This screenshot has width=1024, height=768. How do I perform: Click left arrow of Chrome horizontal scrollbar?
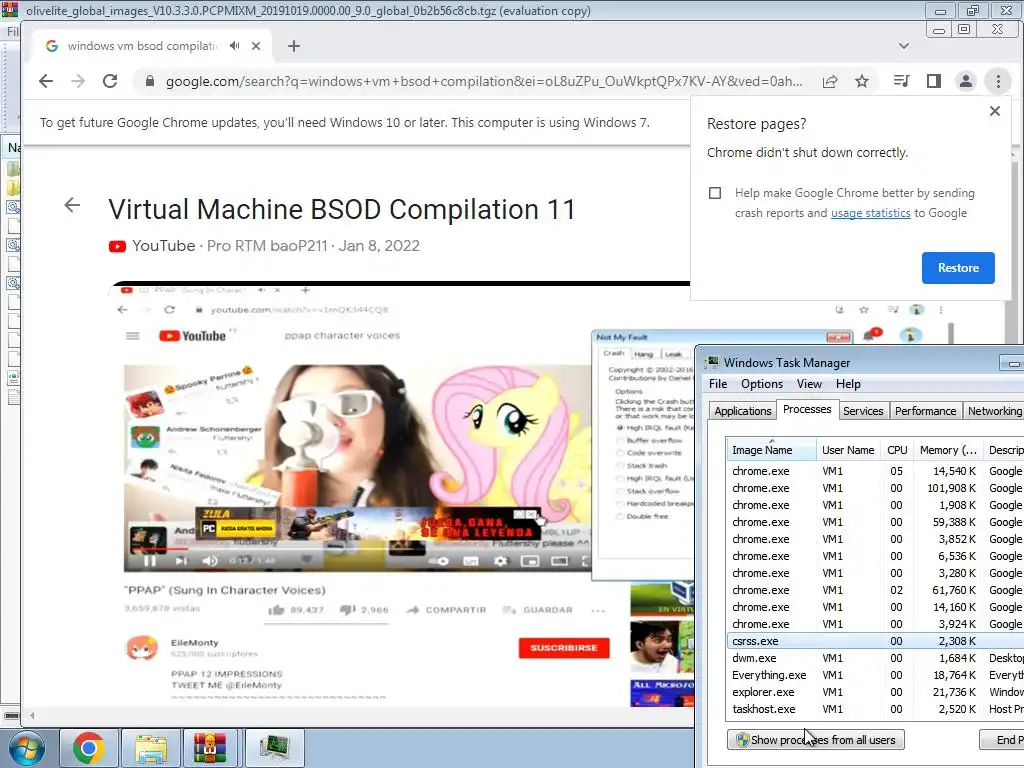pos(32,716)
